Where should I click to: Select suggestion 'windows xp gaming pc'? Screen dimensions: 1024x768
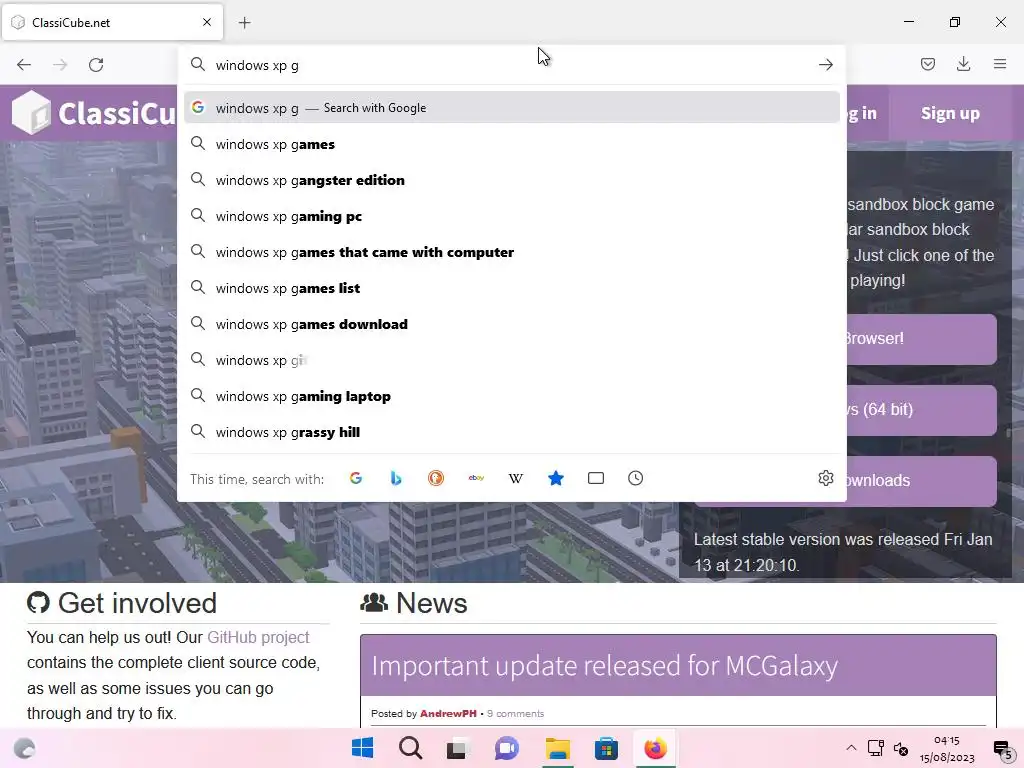point(512,216)
